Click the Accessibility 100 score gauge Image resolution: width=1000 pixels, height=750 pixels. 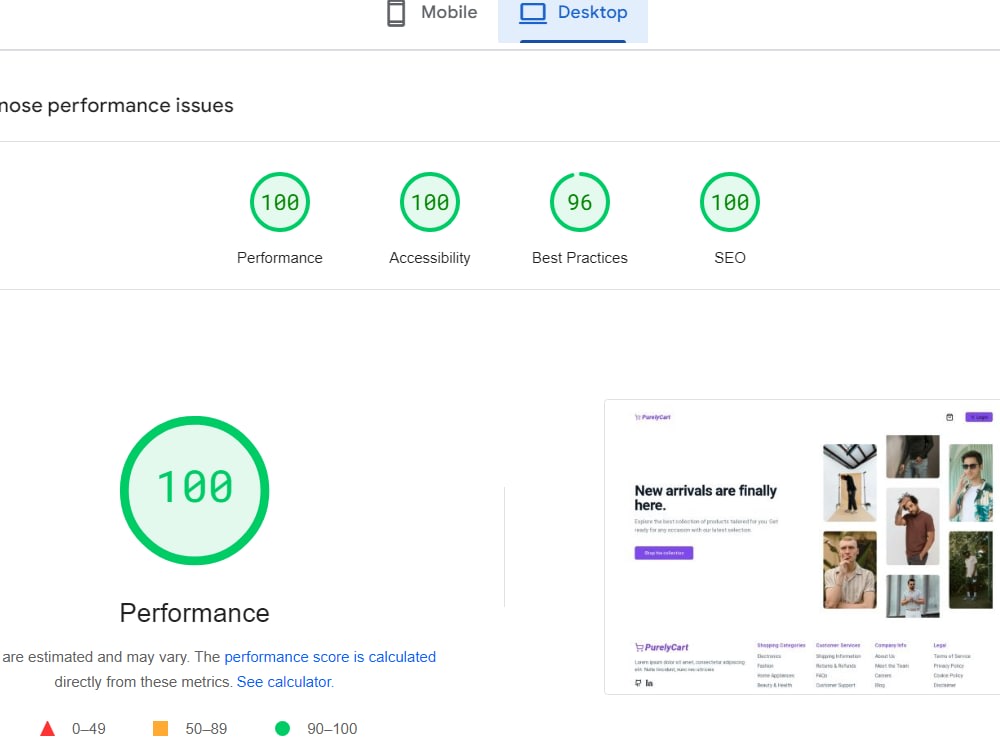pos(429,201)
